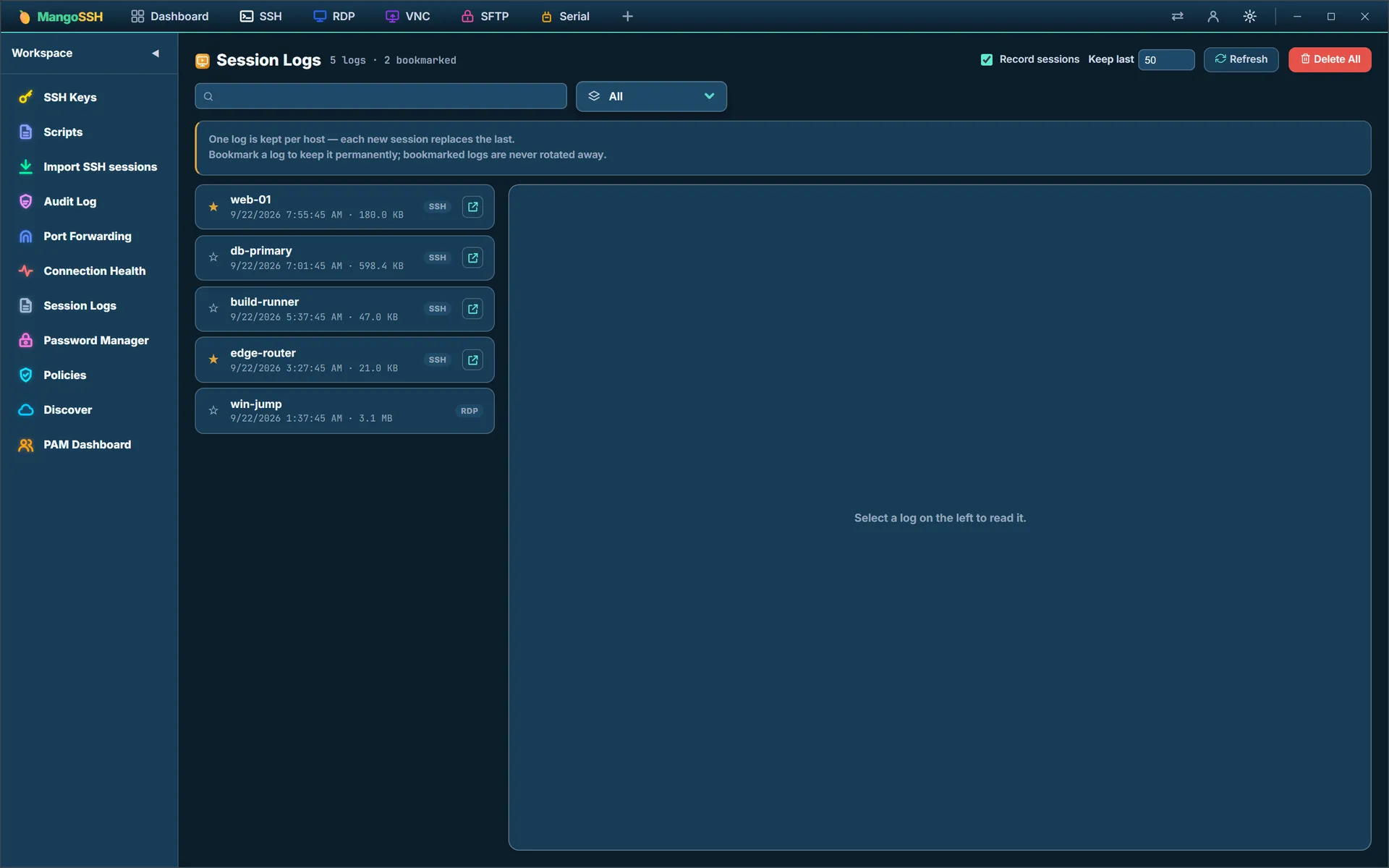Bookmark the win-jump log star

(x=213, y=411)
